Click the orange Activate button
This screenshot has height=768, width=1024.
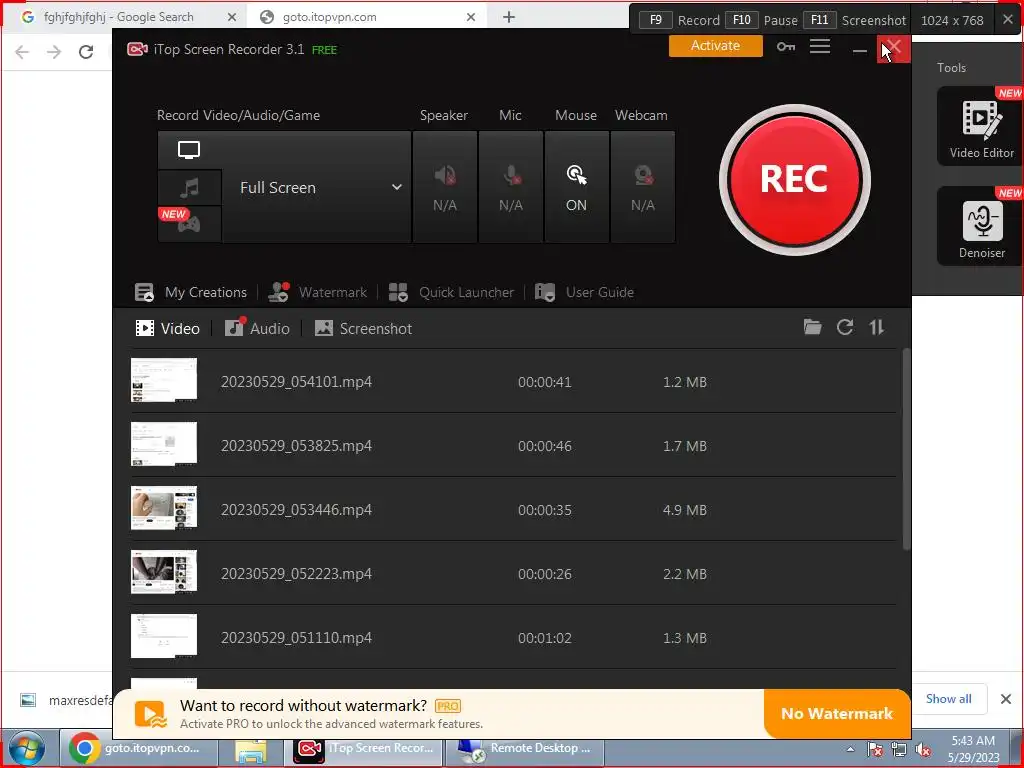click(716, 46)
